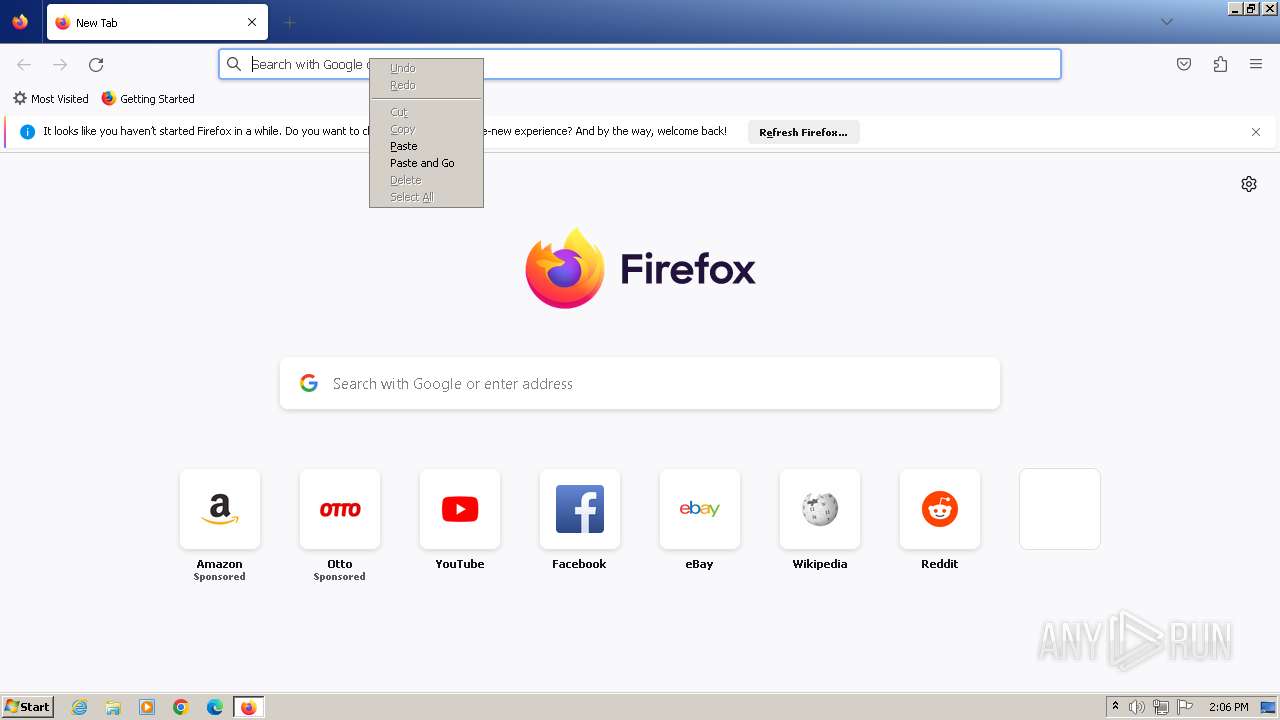
Task: Focus the URL address bar field
Action: click(640, 64)
